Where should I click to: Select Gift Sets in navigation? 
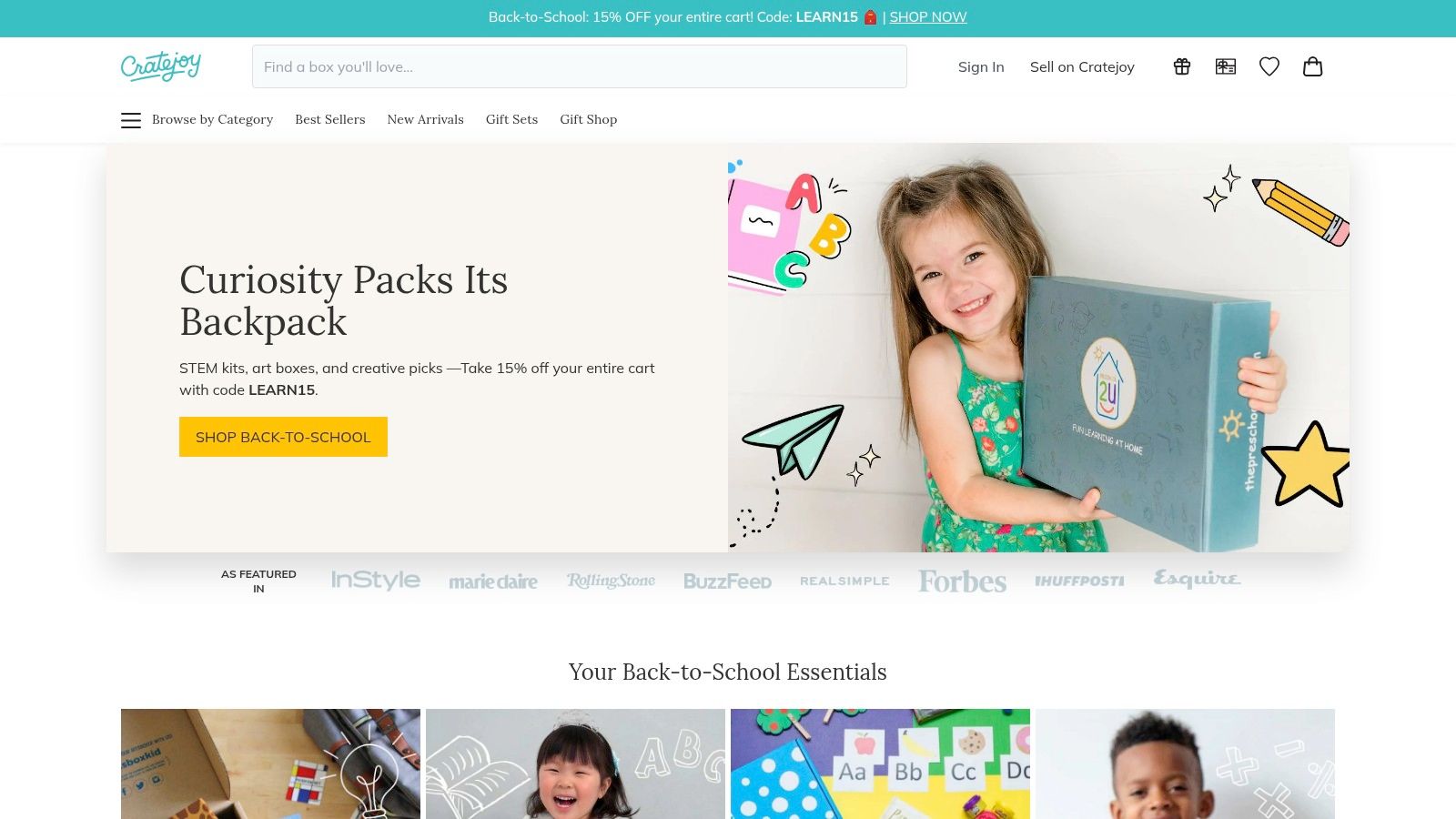tap(511, 119)
